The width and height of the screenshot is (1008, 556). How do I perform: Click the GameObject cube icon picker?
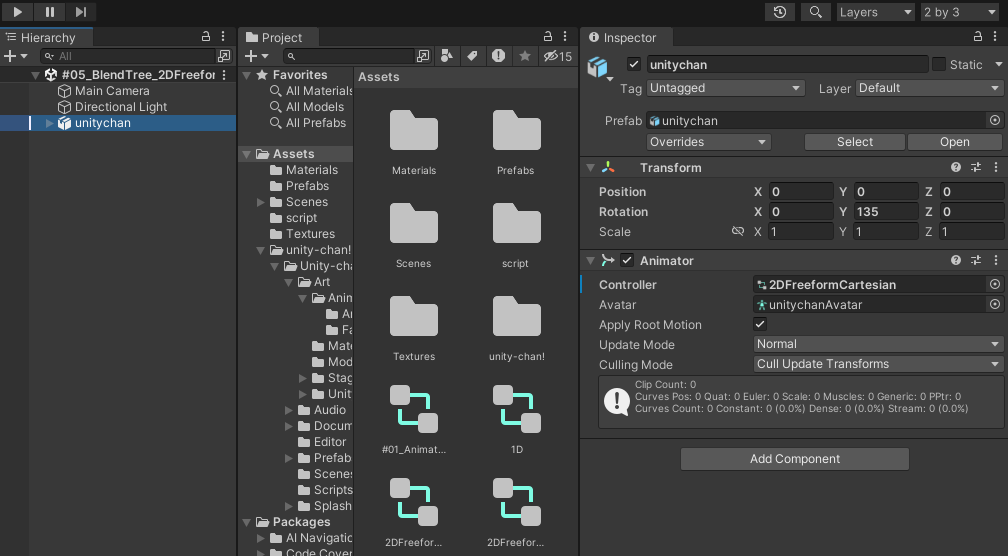click(599, 67)
